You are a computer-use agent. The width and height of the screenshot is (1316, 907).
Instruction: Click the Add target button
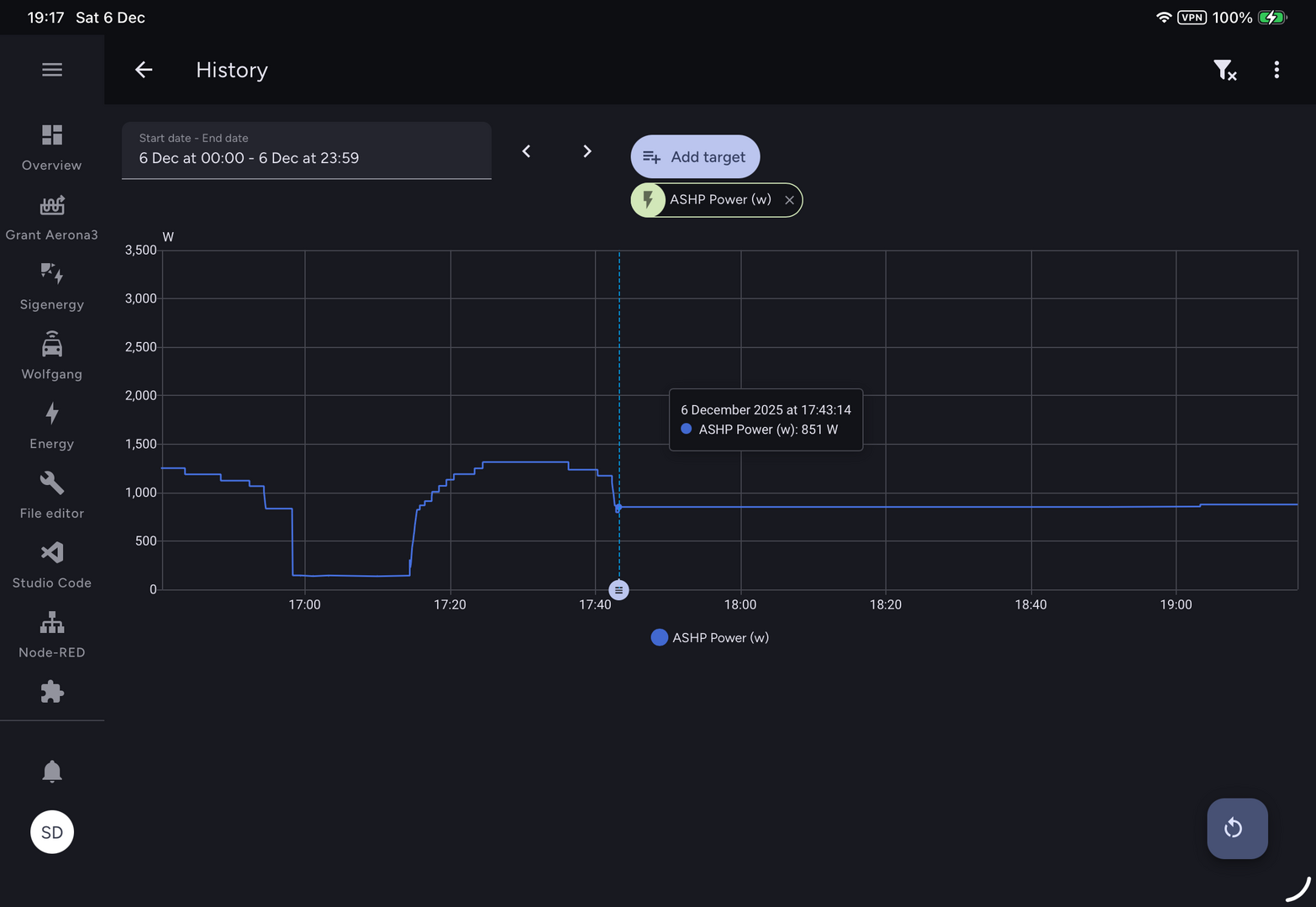[695, 157]
